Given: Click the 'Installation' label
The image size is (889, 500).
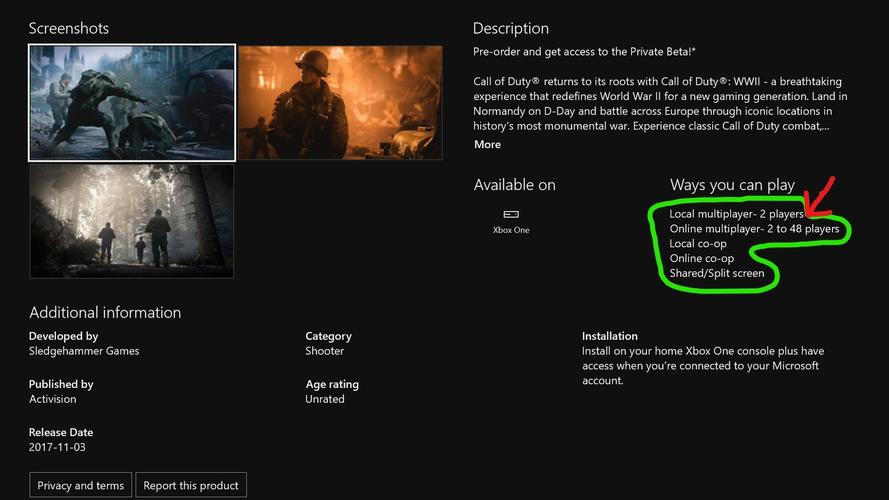Looking at the screenshot, I should coord(609,336).
